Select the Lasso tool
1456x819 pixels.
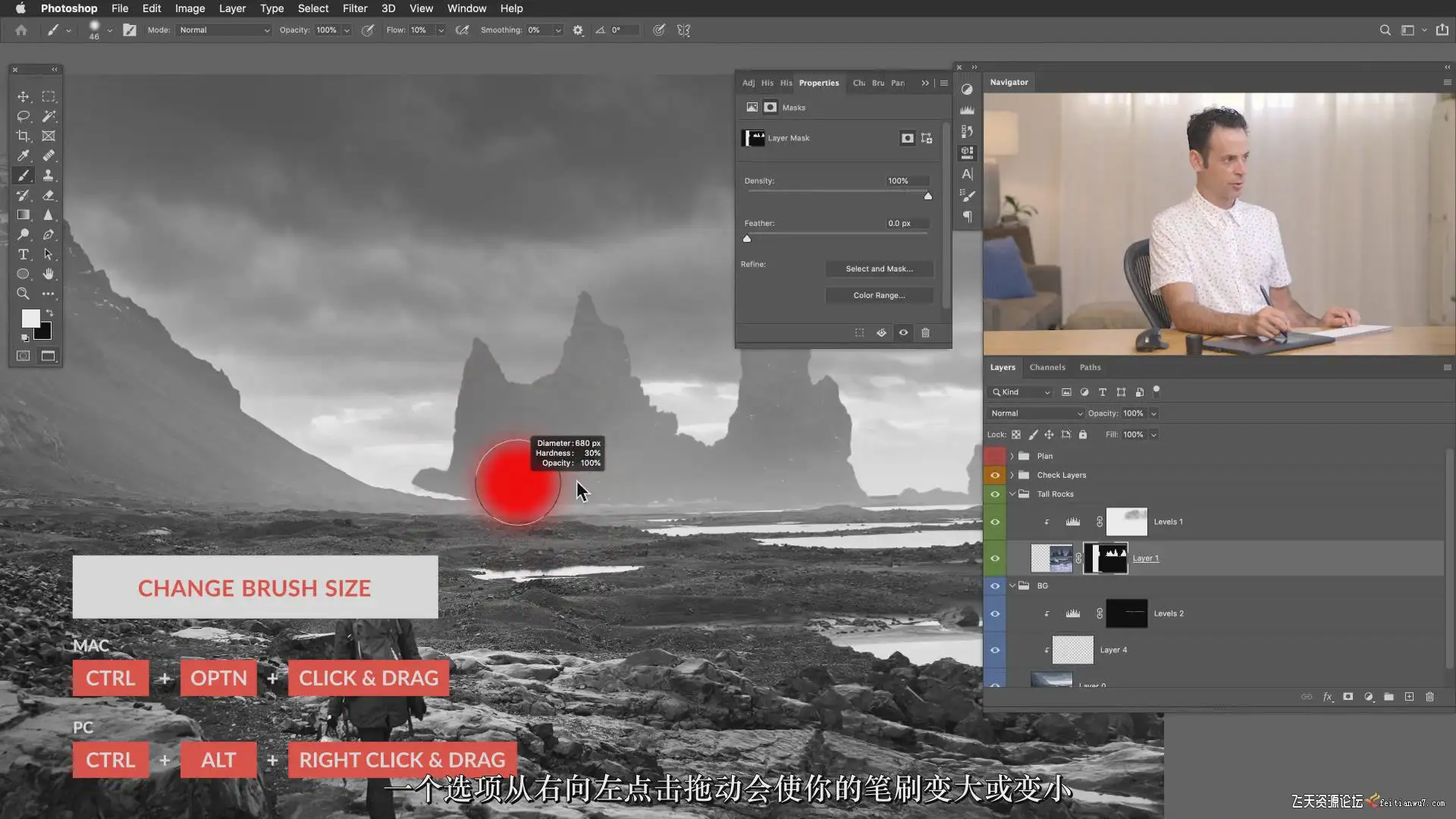click(24, 116)
